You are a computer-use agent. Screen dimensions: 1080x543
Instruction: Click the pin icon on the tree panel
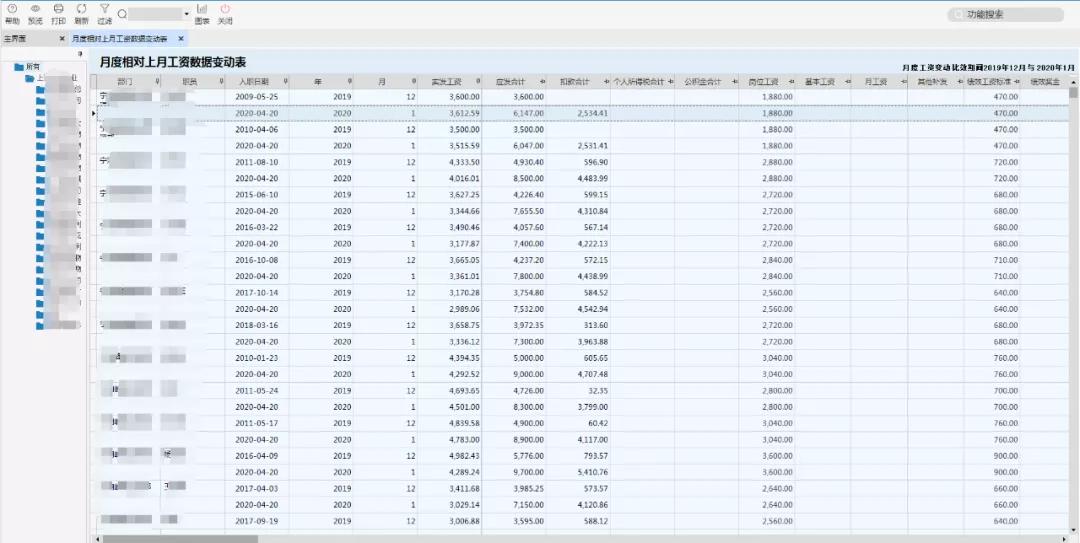click(x=80, y=53)
